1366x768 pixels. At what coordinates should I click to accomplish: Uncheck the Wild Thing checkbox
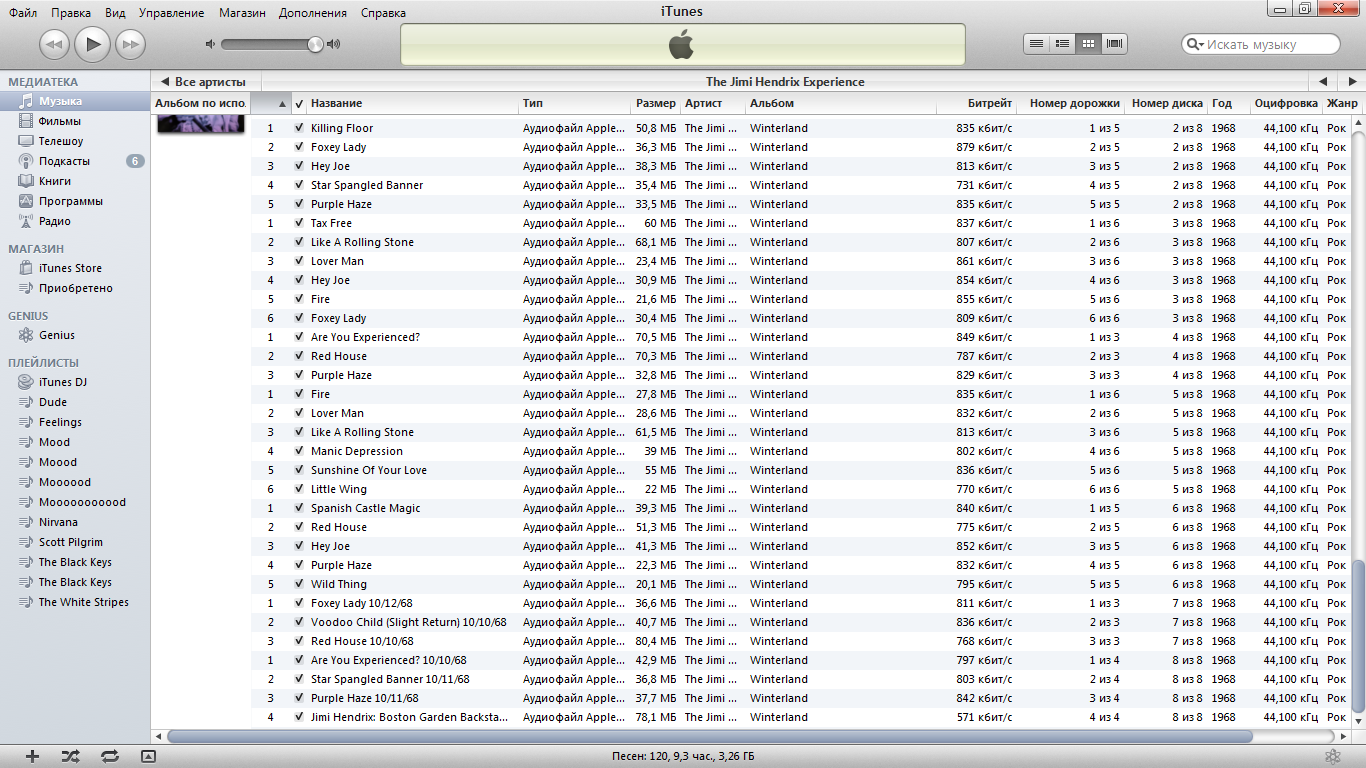pos(299,584)
